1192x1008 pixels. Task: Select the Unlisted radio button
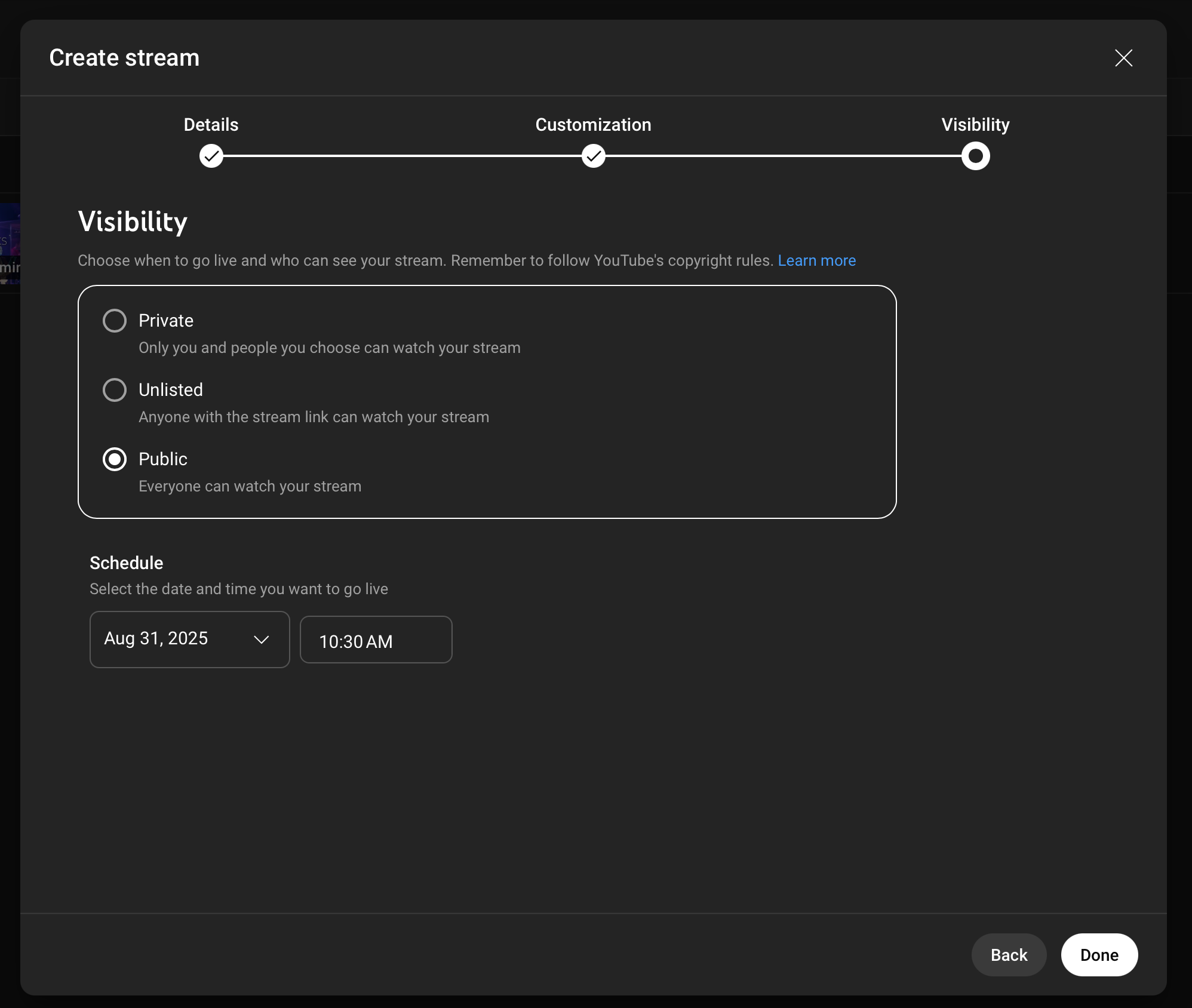(115, 390)
